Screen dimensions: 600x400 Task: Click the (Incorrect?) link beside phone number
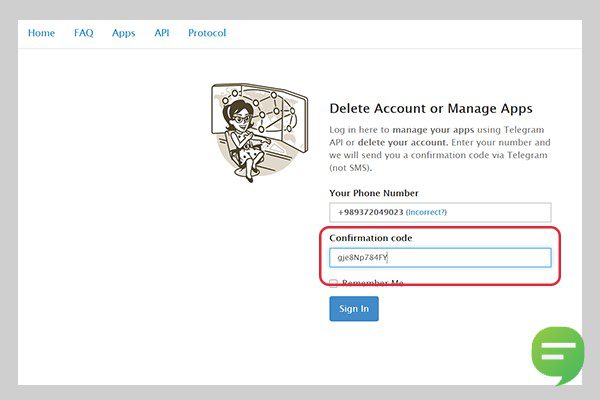(x=426, y=212)
